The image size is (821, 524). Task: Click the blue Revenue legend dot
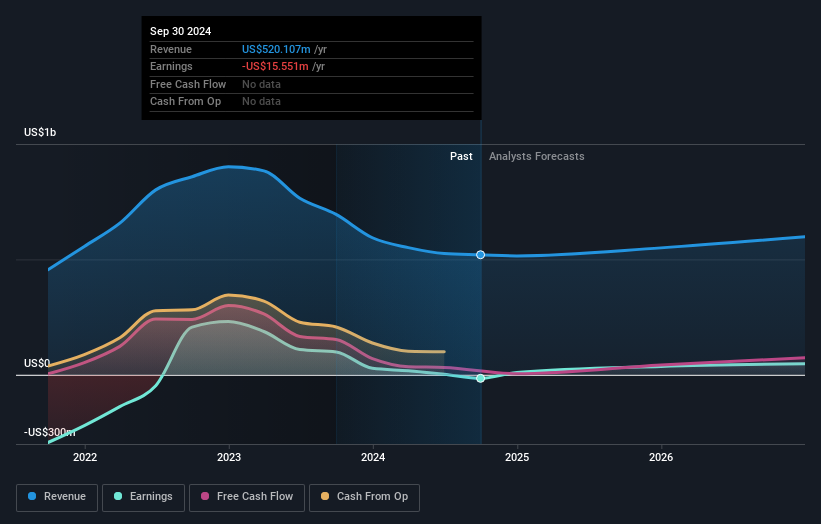click(x=32, y=496)
